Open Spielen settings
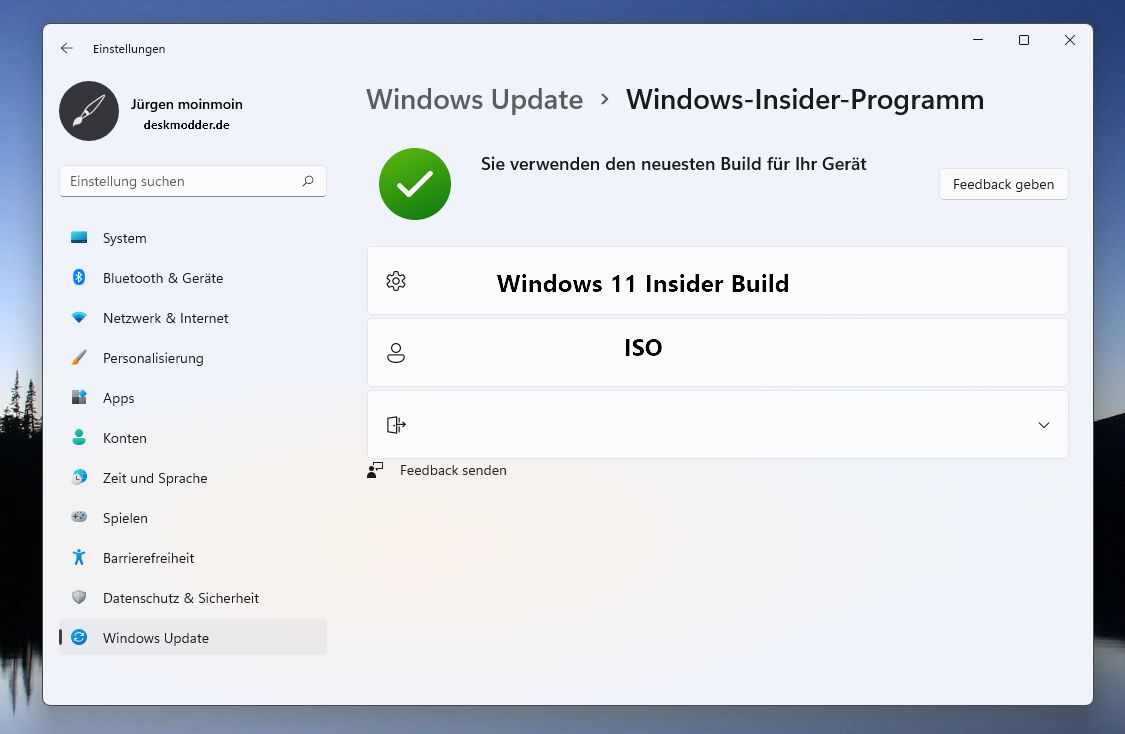The height and width of the screenshot is (734, 1125). point(192,518)
